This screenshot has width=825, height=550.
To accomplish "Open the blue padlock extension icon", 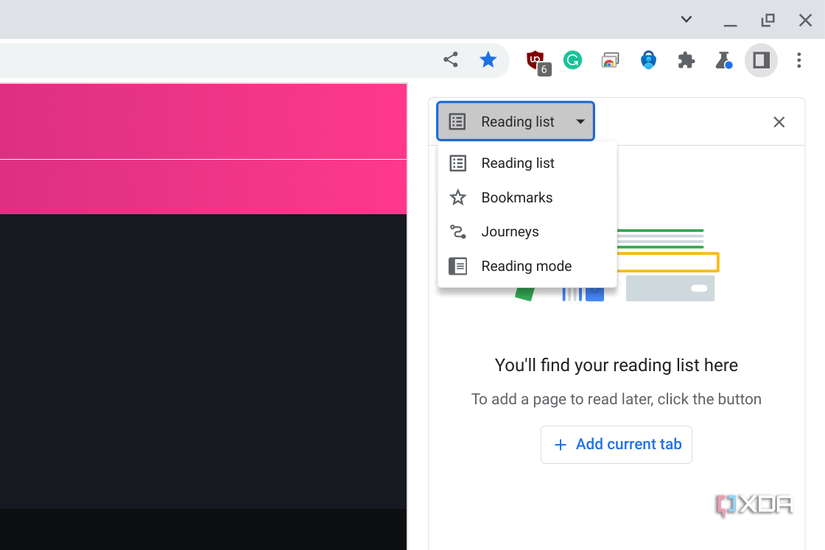I will click(x=648, y=60).
